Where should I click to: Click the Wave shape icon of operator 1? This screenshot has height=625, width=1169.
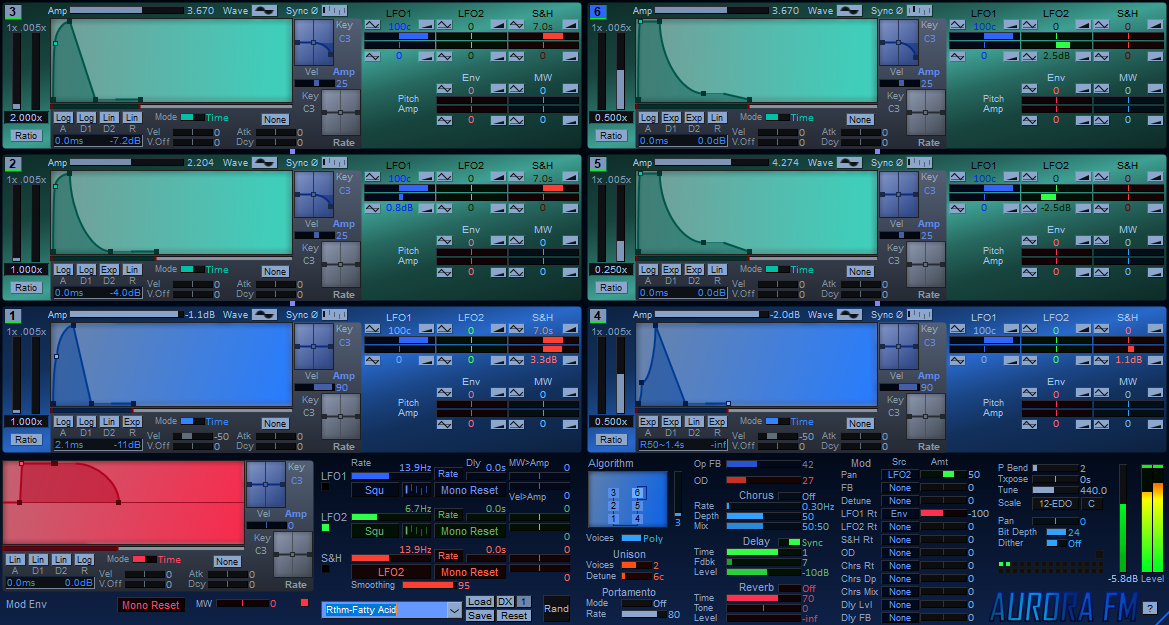coord(264,315)
